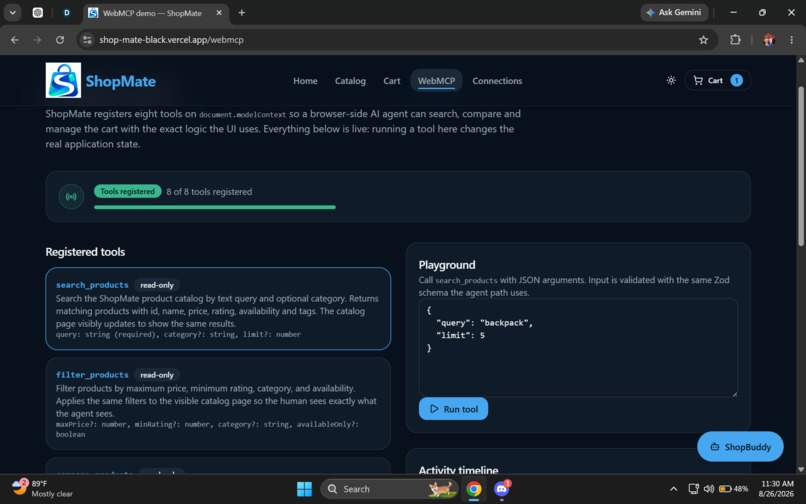Open the Cart nav item

pos(392,81)
